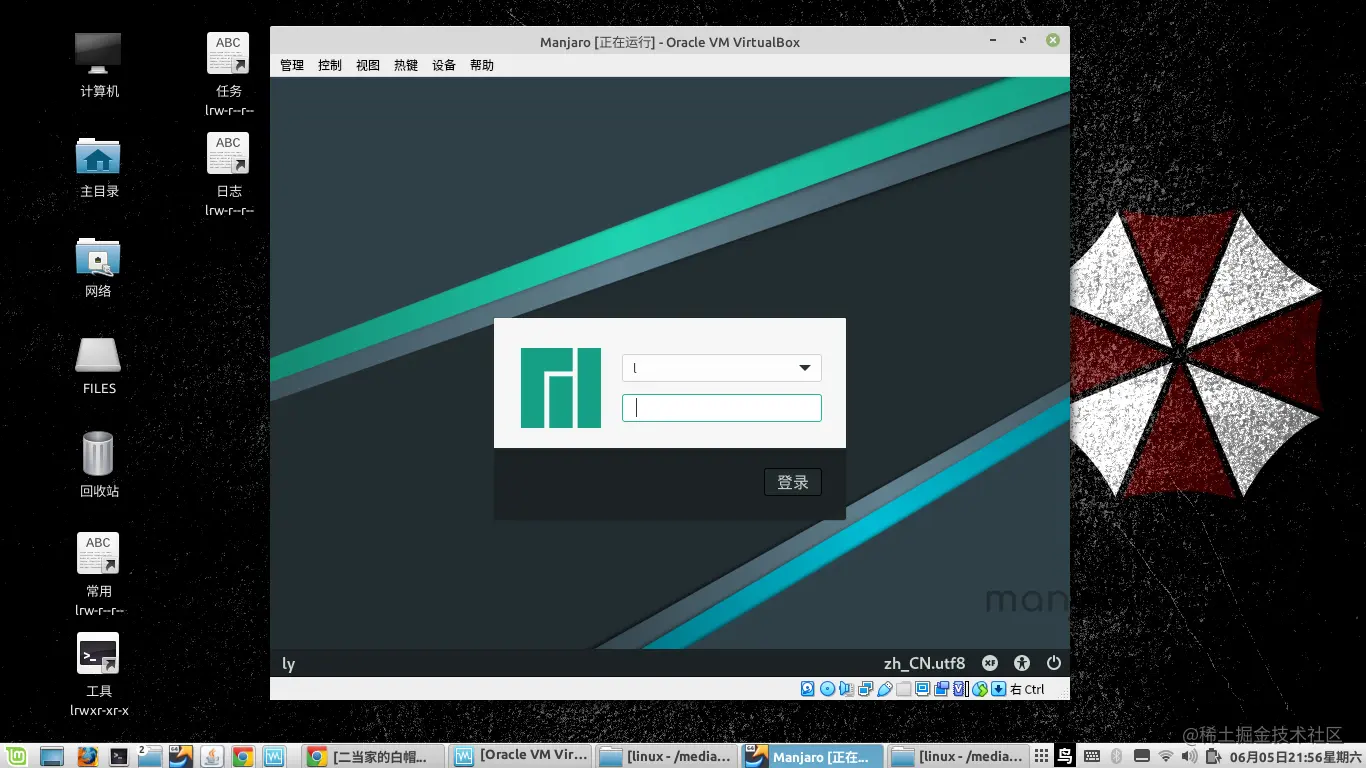Open the 回收站 trash icon
Image resolution: width=1366 pixels, height=768 pixels.
(x=99, y=465)
